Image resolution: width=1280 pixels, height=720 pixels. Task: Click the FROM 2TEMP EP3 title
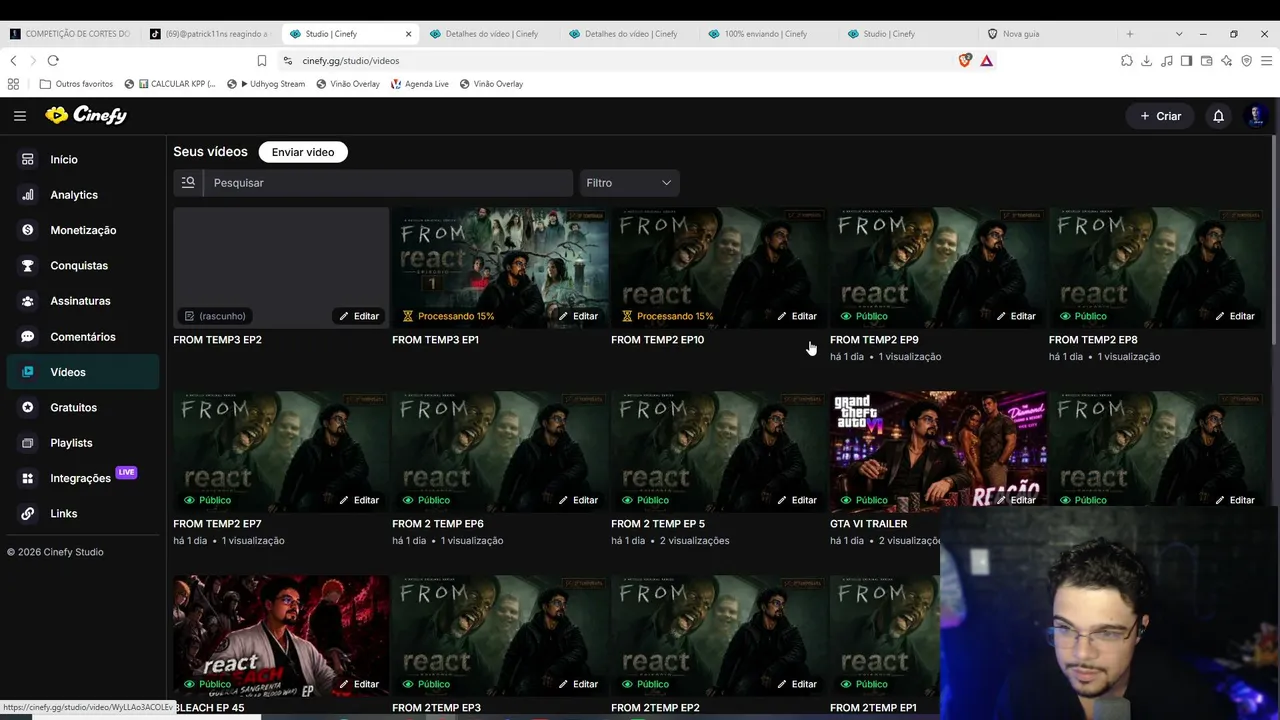[x=436, y=708]
